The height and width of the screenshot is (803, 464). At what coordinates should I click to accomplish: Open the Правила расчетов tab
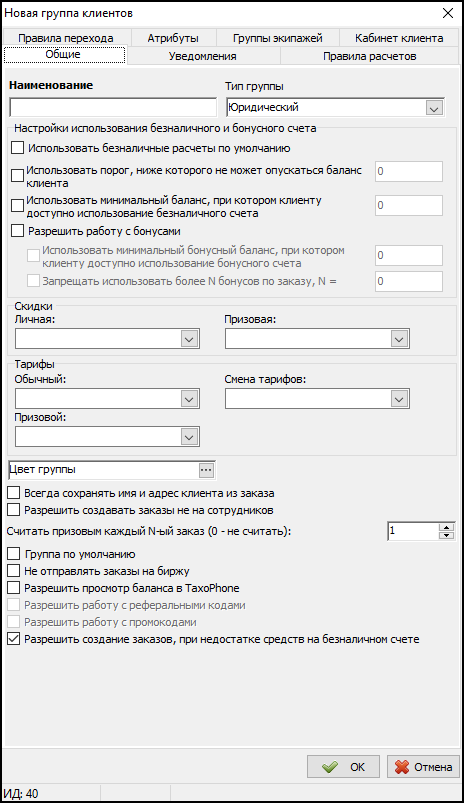coord(369,56)
